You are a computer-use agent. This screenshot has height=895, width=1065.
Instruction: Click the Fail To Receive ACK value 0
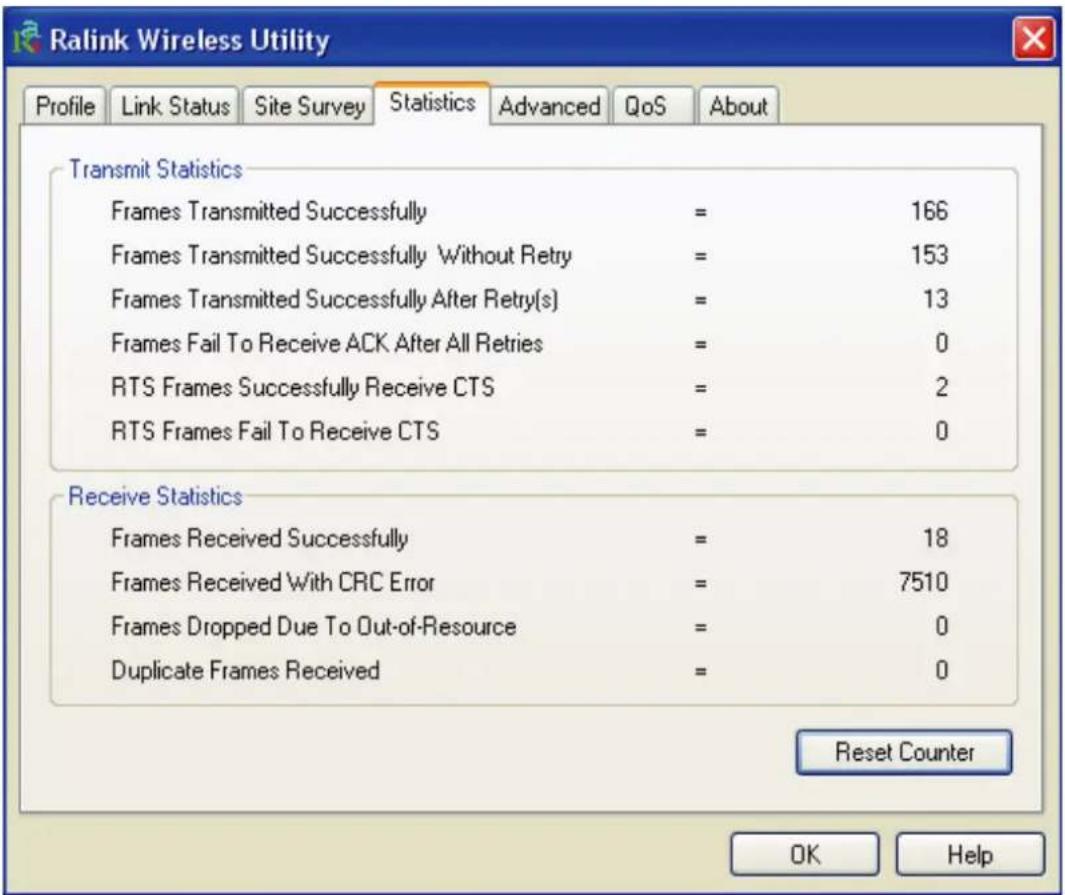[x=941, y=343]
